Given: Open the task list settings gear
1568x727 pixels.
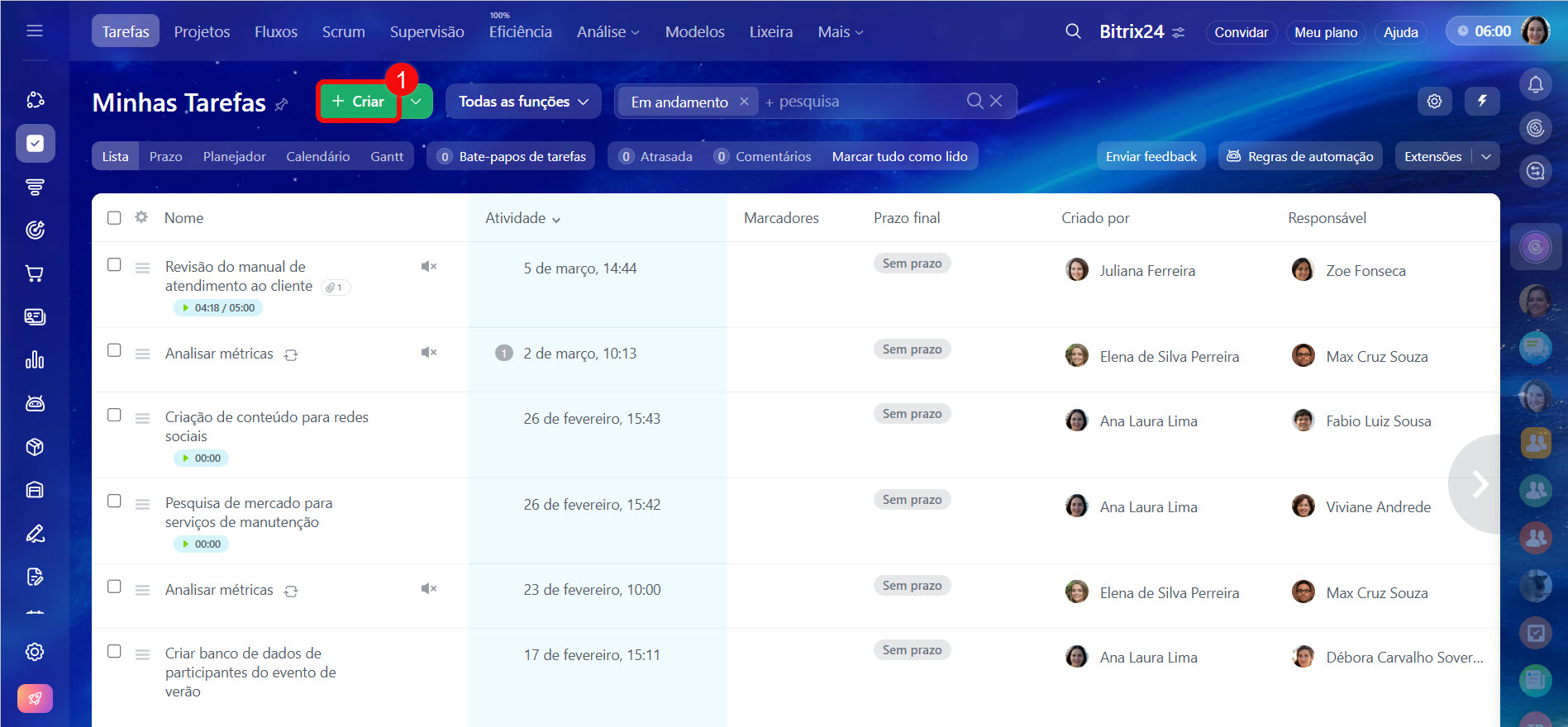Looking at the screenshot, I should [x=1434, y=101].
